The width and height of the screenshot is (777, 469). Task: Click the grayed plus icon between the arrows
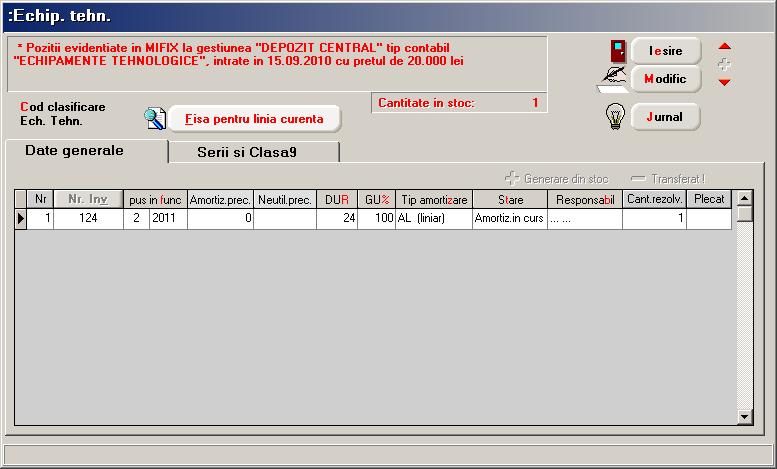(x=724, y=64)
